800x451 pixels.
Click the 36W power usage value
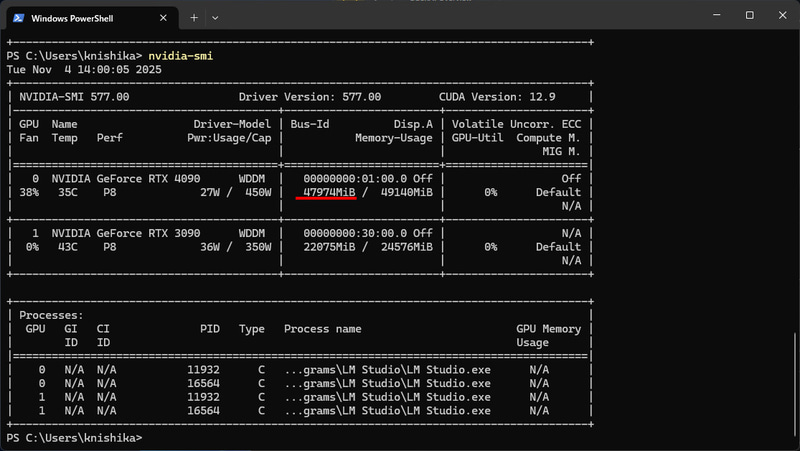210,247
